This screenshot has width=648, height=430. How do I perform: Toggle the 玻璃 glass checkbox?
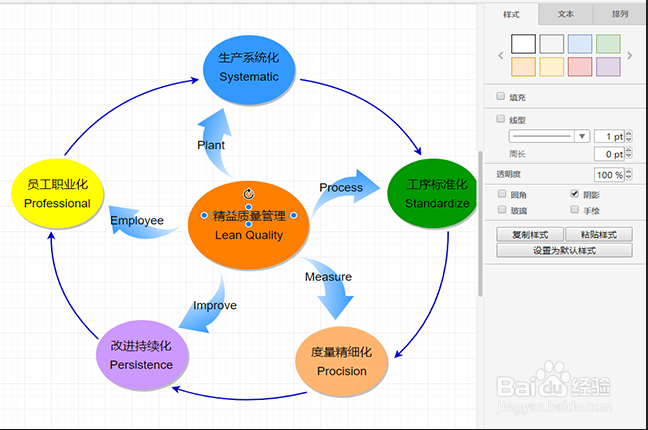click(502, 209)
